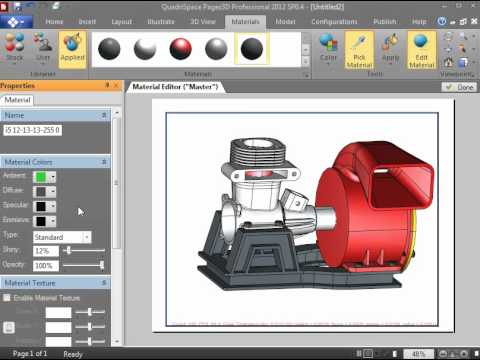Open the 3D View ribbon tab
Viewport: 480px width, 360px height.
[203, 22]
